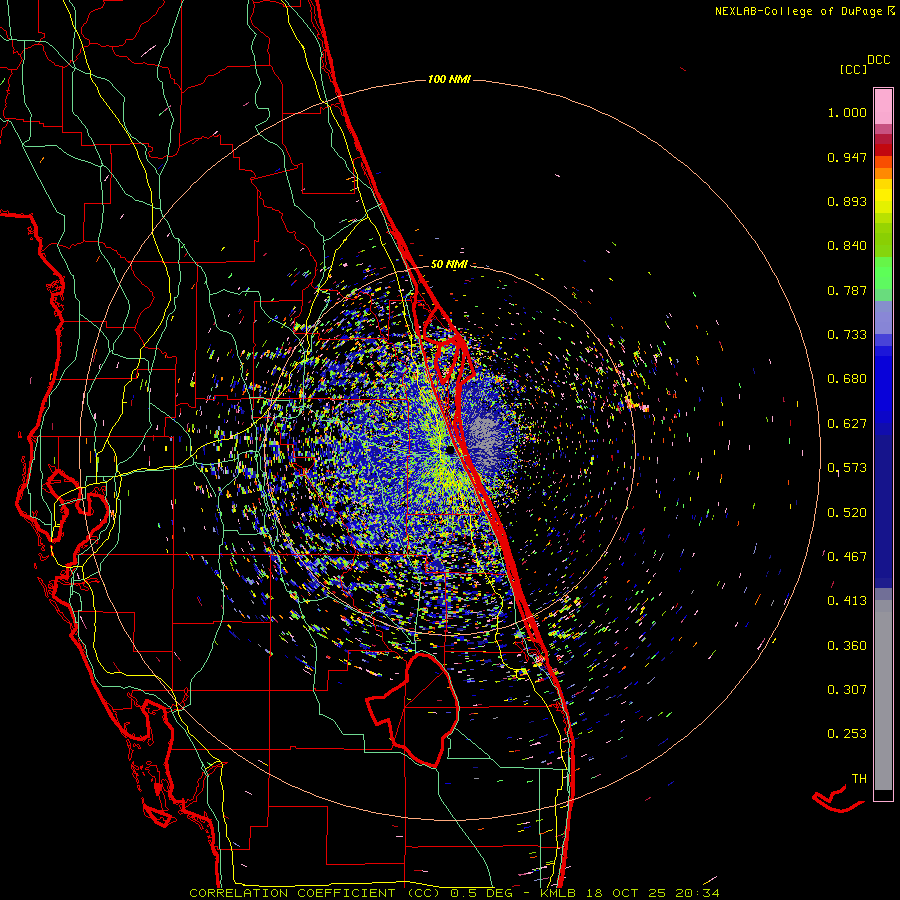Pick the red swatch near 0.947

pos(883,150)
